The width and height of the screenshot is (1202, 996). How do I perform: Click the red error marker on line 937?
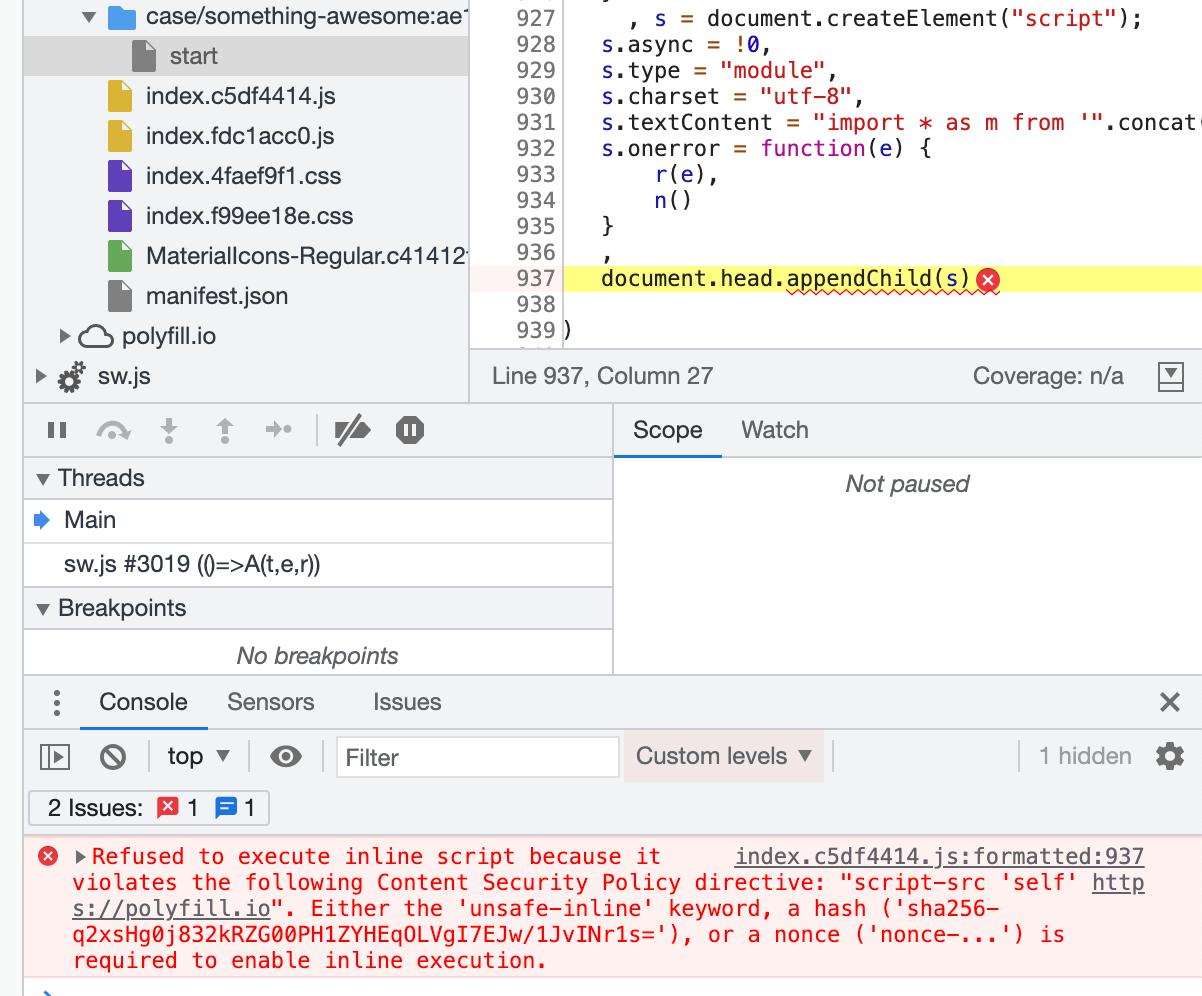tap(988, 280)
